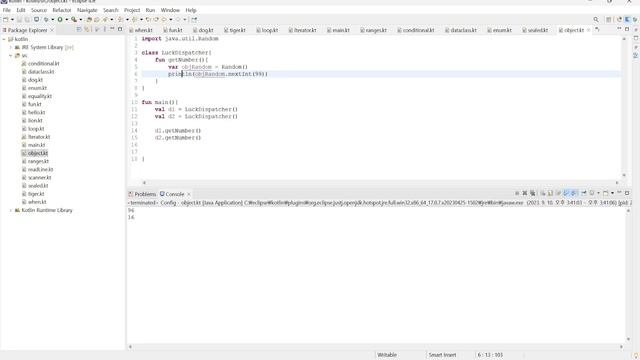Select scanner.kt in Package Explorer
The width and height of the screenshot is (640, 360).
(x=40, y=178)
